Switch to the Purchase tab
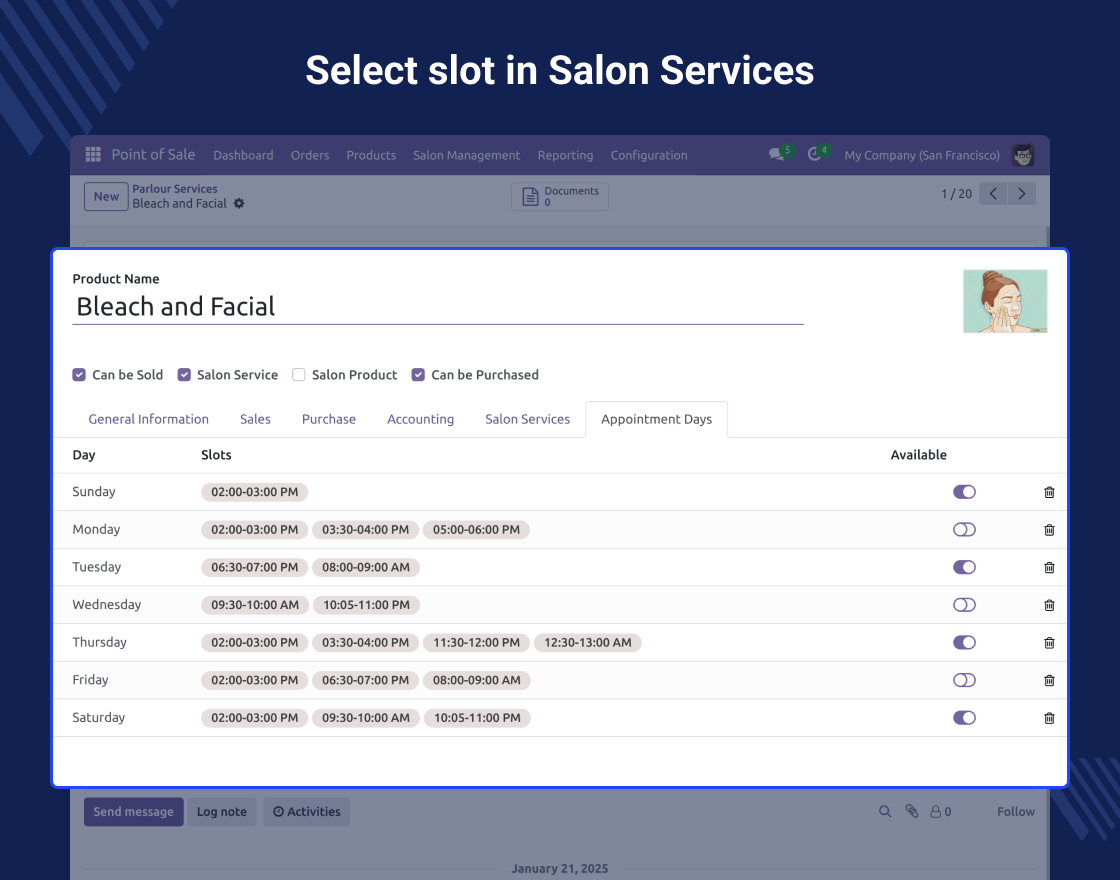1120x880 pixels. click(x=329, y=419)
